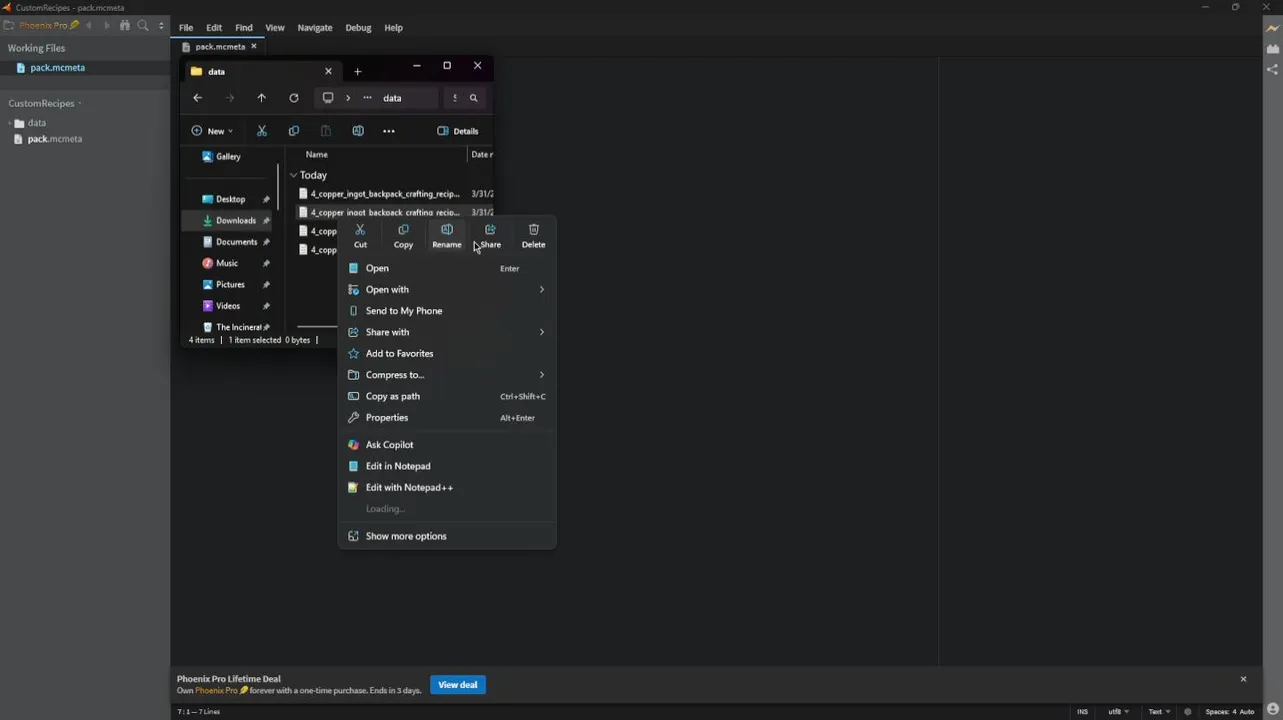Viewport: 1283px width, 720px height.
Task: Open Desktop in Explorer sidebar
Action: [230, 199]
